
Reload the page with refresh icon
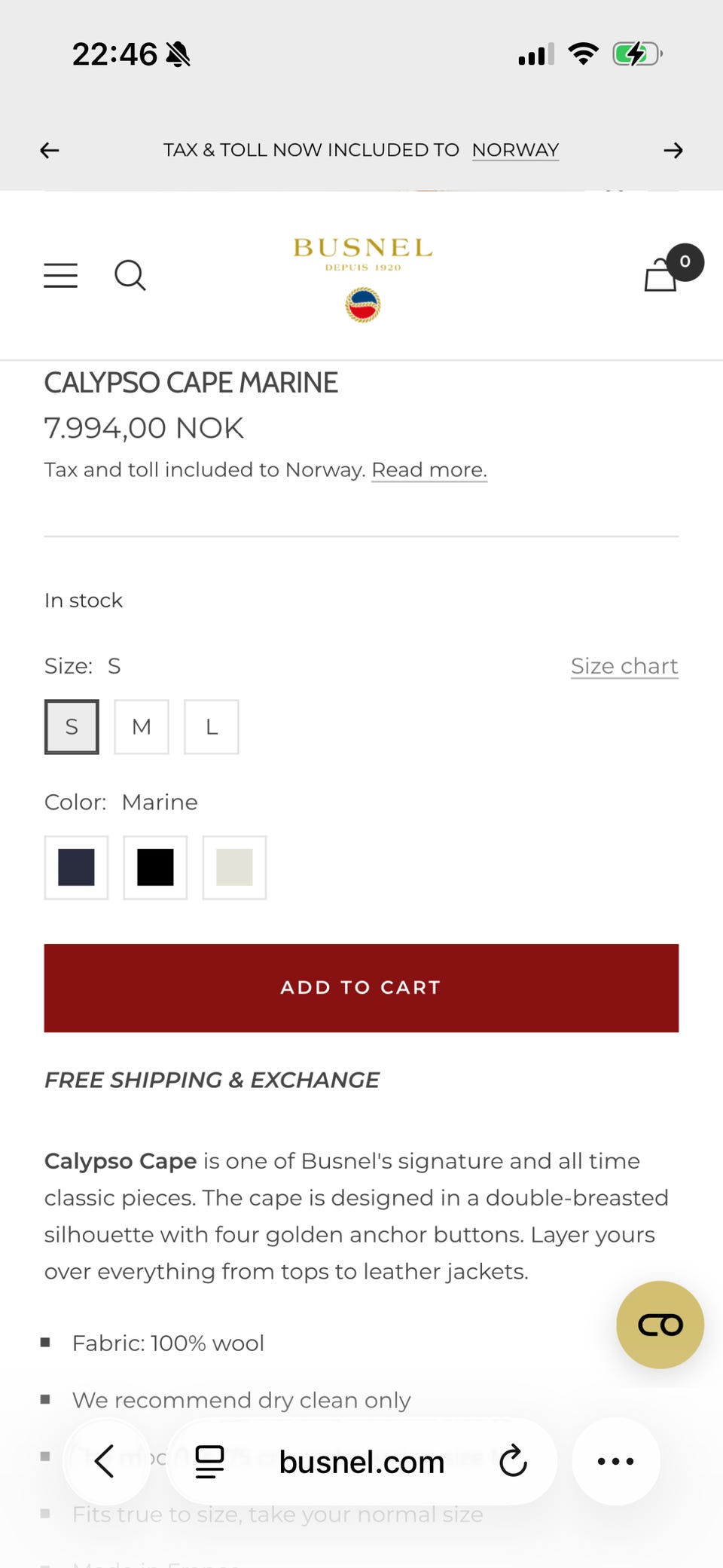[x=513, y=1461]
